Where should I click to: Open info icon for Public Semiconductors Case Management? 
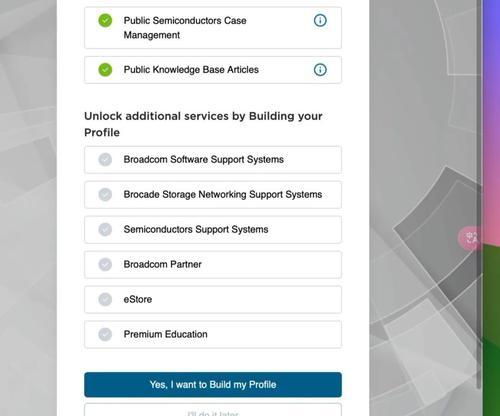(320, 21)
